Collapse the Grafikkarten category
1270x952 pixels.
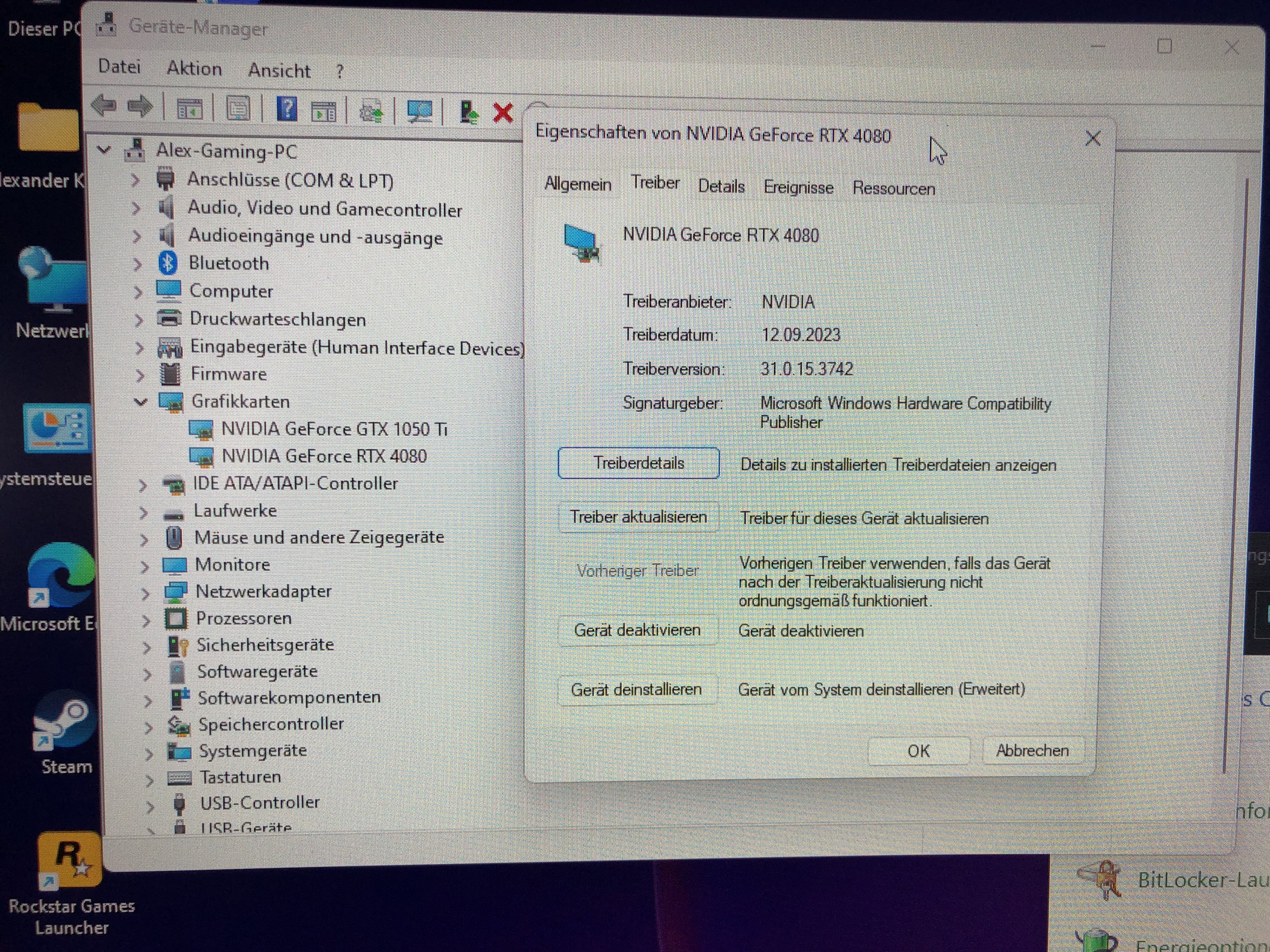(x=141, y=402)
